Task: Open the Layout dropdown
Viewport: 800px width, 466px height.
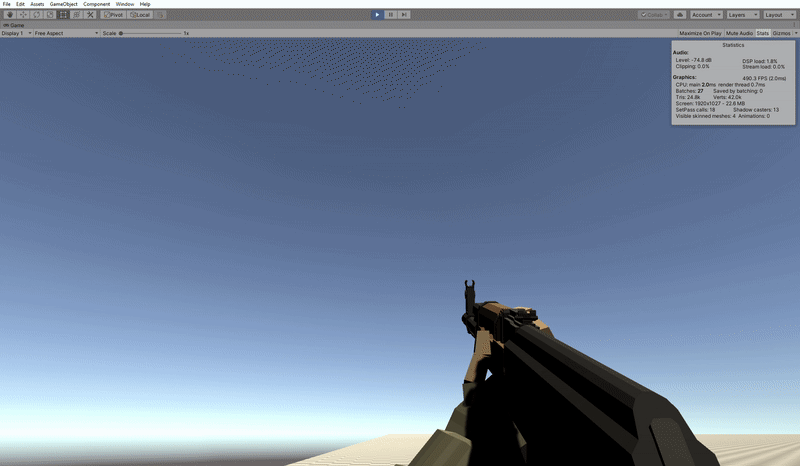Action: (x=780, y=15)
